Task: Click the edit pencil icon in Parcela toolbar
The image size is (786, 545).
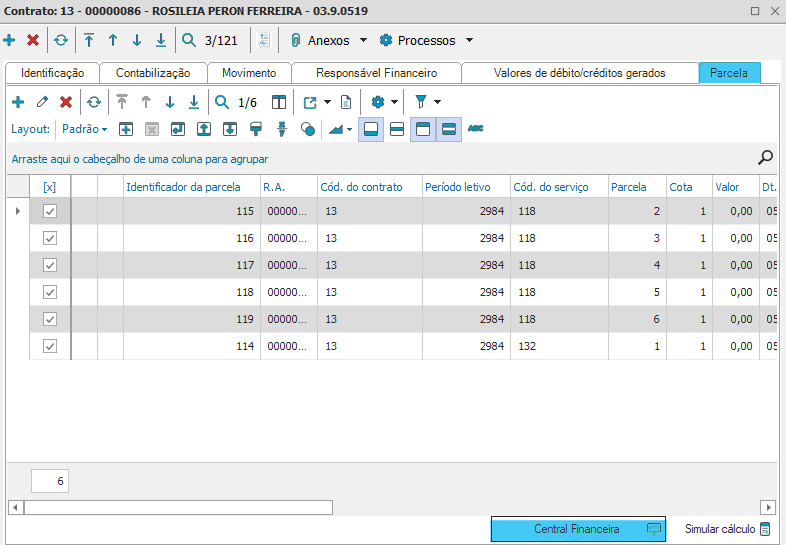Action: 42,102
